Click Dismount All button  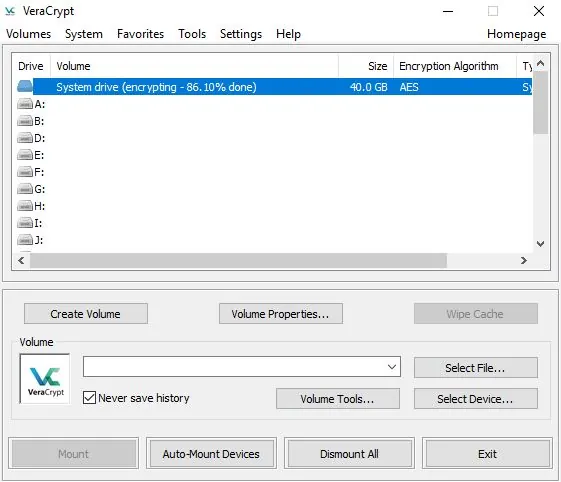tap(349, 454)
